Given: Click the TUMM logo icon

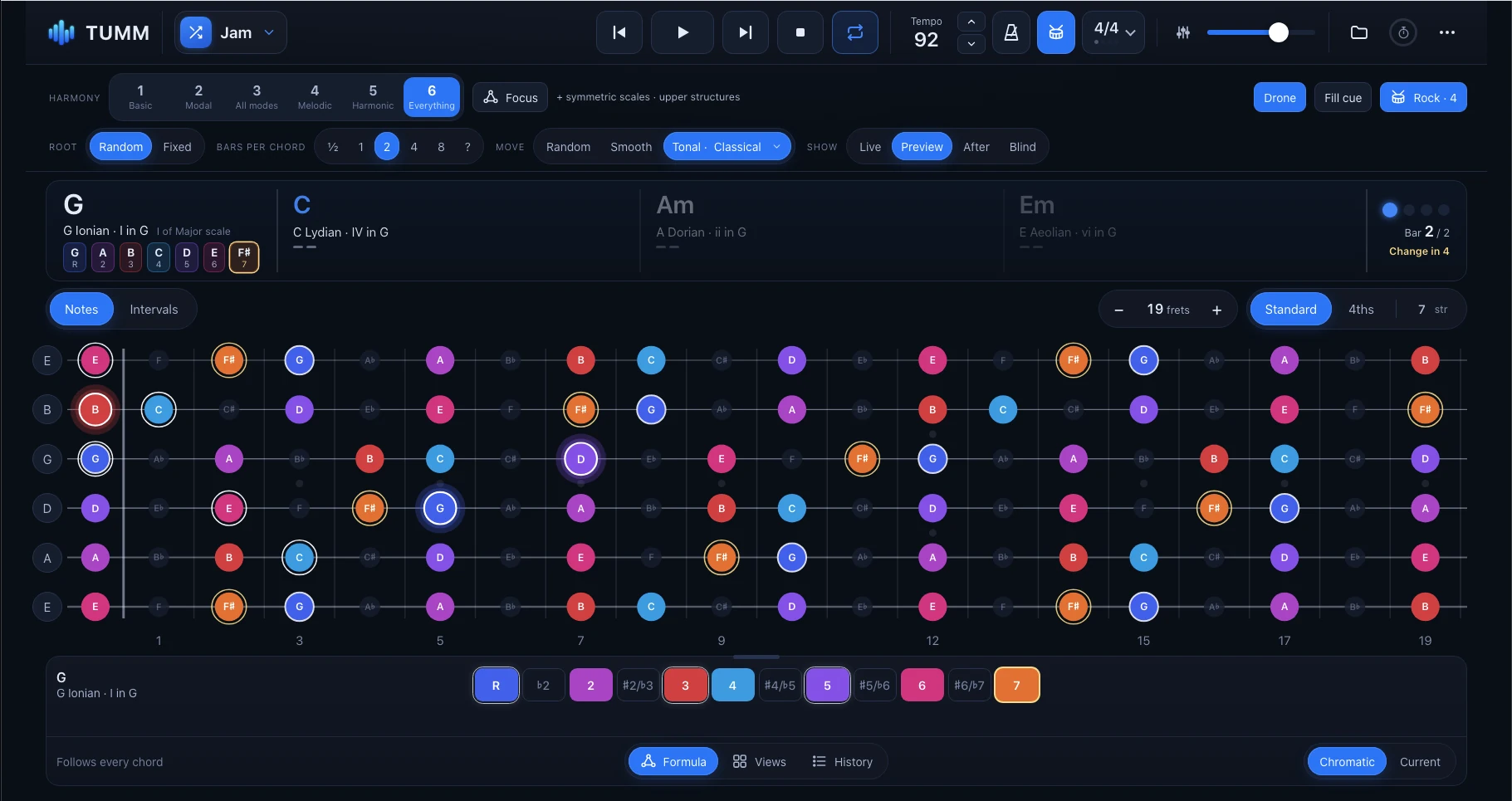Looking at the screenshot, I should [x=61, y=32].
